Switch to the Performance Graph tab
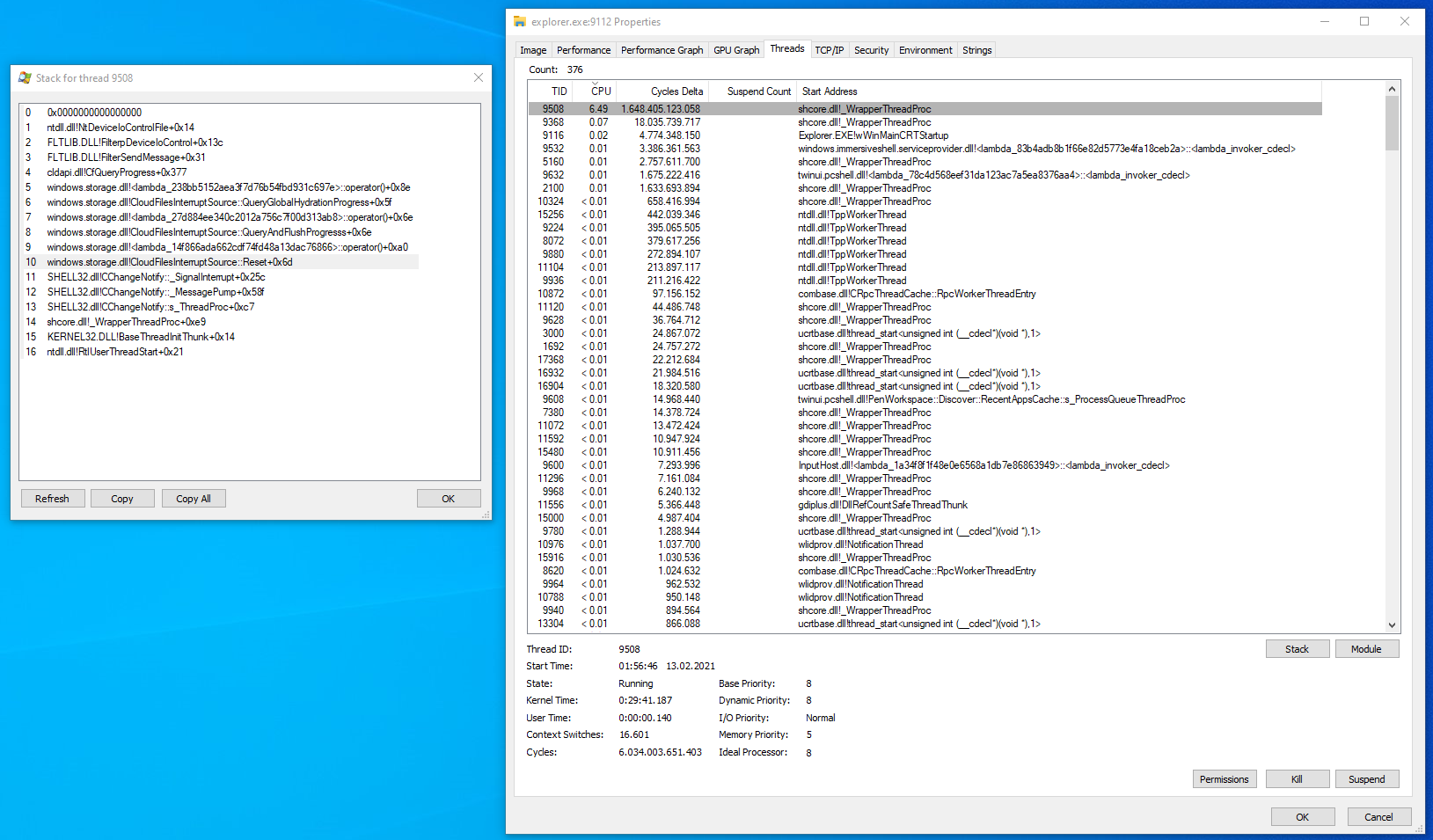1433x840 pixels. pyautogui.click(x=662, y=50)
